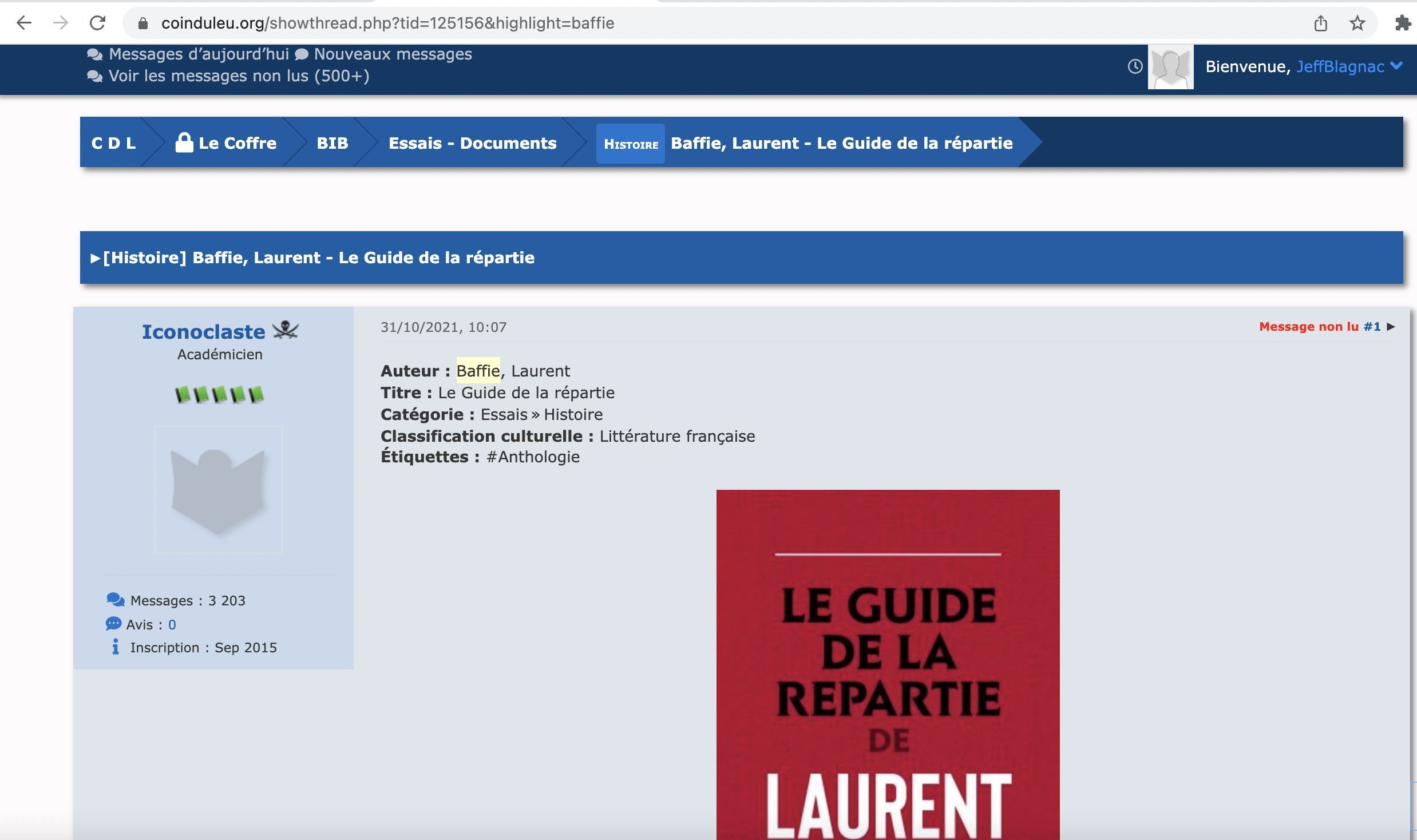Collapse the thread header triangle
1417x840 pixels.
pyautogui.click(x=95, y=258)
